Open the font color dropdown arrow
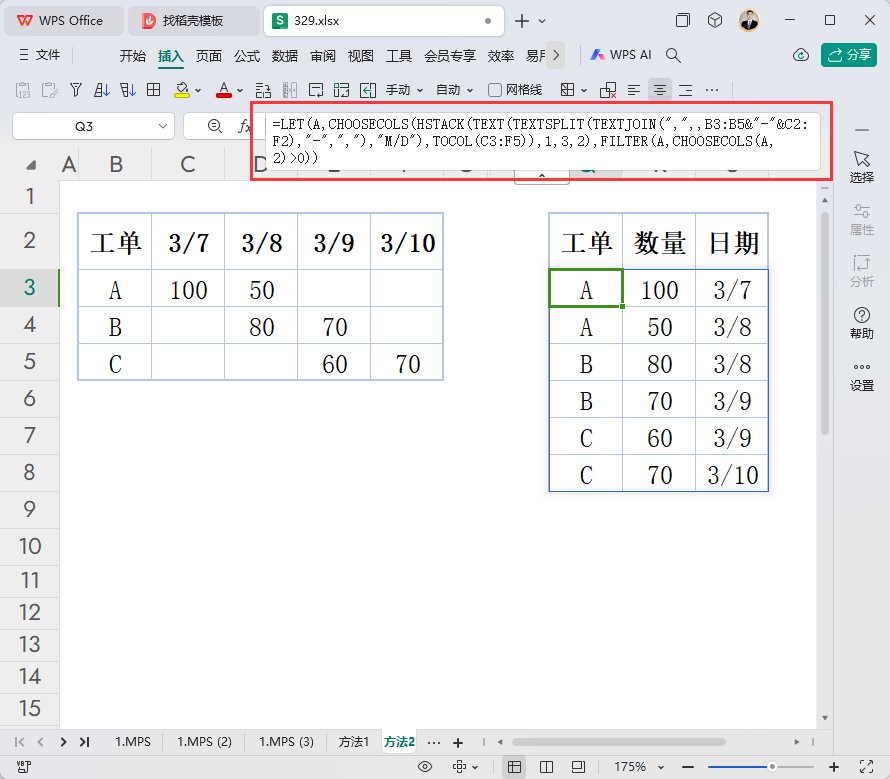Viewport: 890px width, 779px height. point(240,90)
